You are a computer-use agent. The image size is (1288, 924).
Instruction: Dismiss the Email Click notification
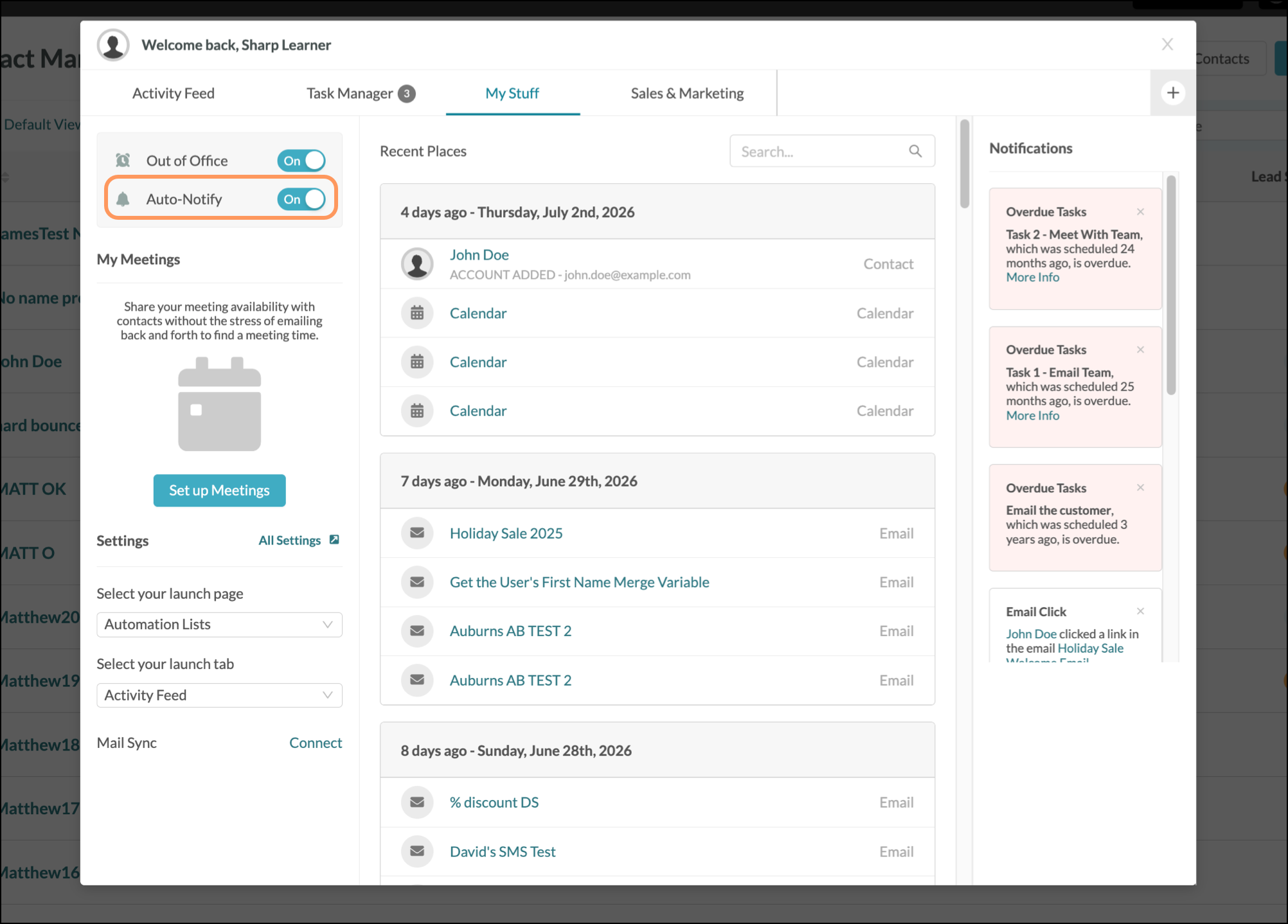1140,611
